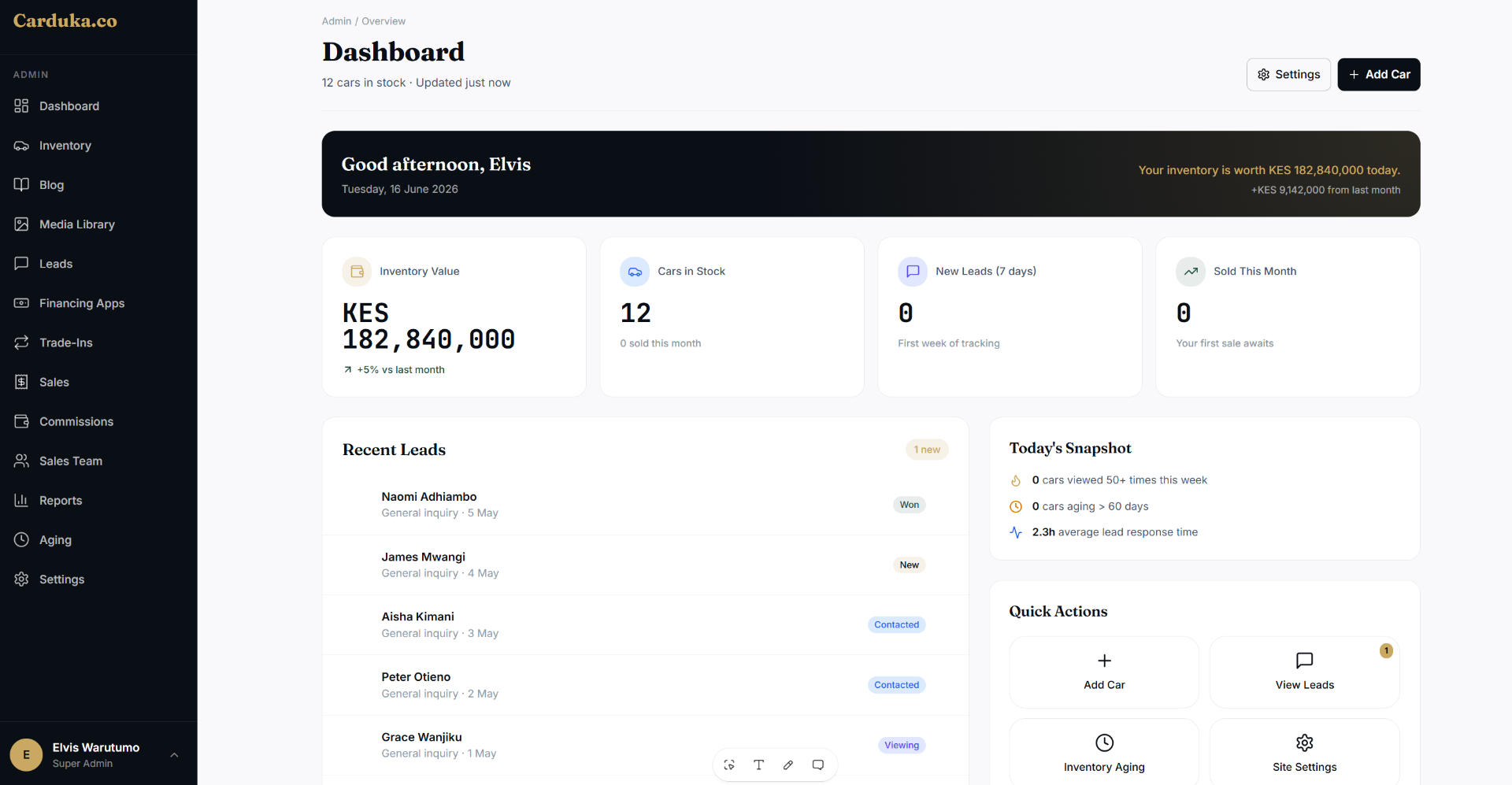Click the Recent Leads section heading
This screenshot has height=785, width=1512.
[394, 450]
